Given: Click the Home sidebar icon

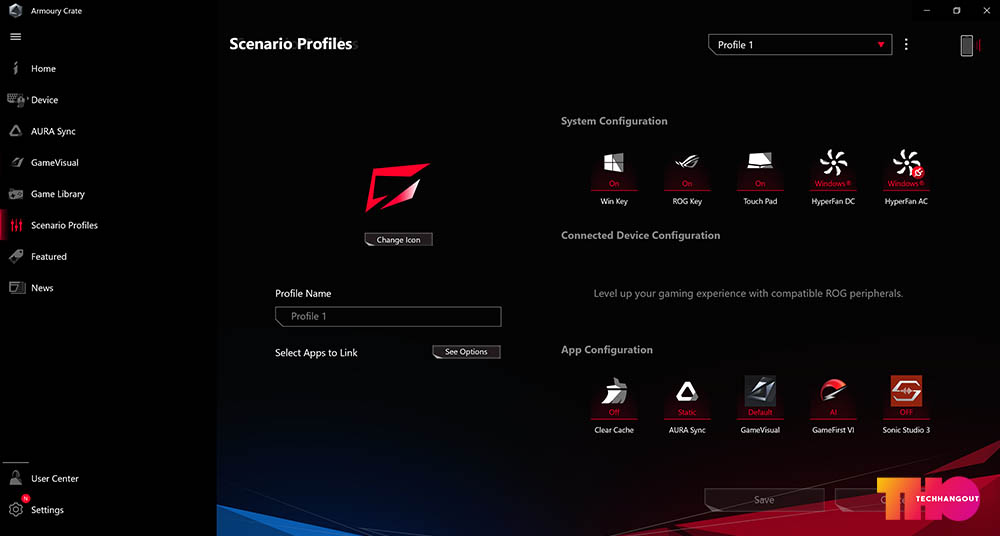Looking at the screenshot, I should pos(16,68).
